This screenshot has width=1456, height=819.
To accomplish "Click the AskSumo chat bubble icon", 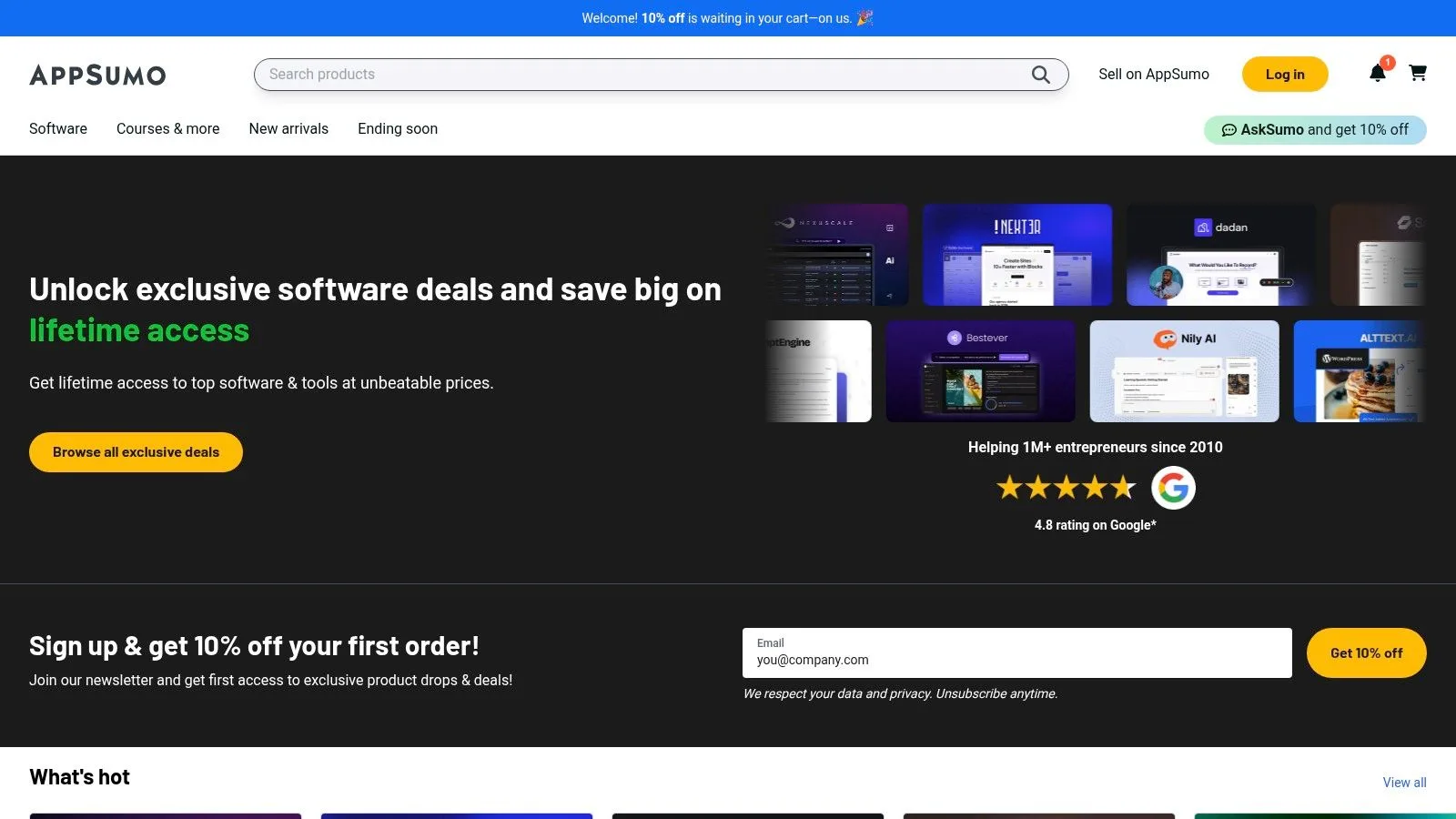I will click(x=1228, y=130).
